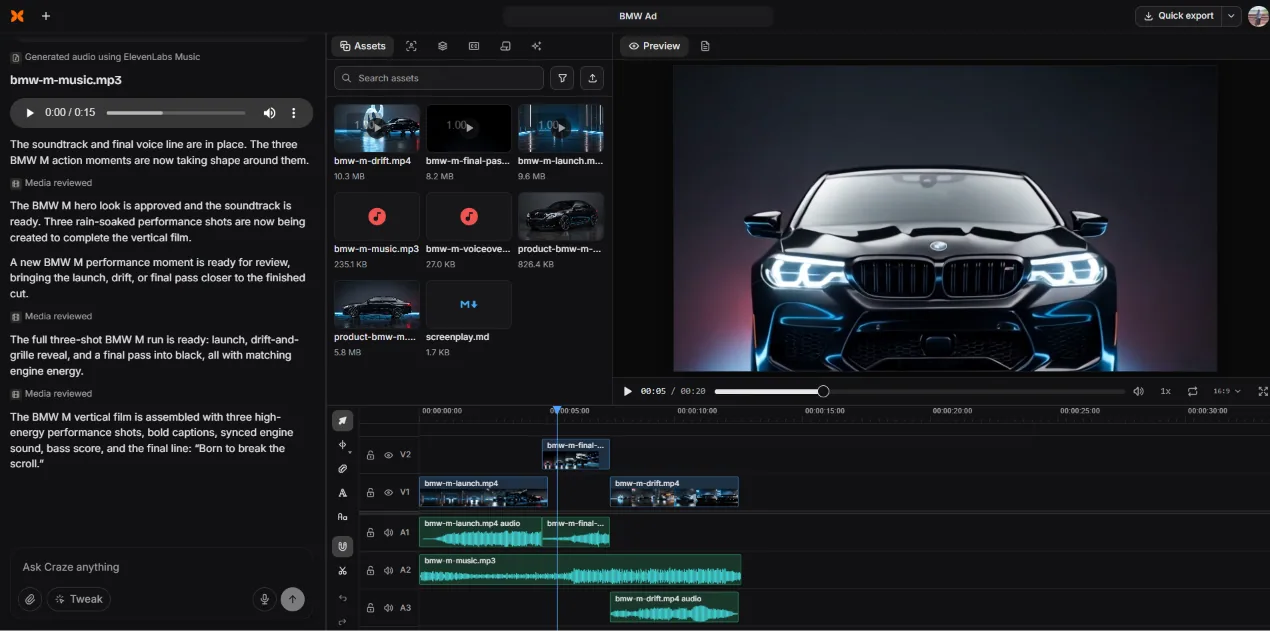Click the microphone voice input icon
Image resolution: width=1270 pixels, height=631 pixels.
[x=265, y=599]
